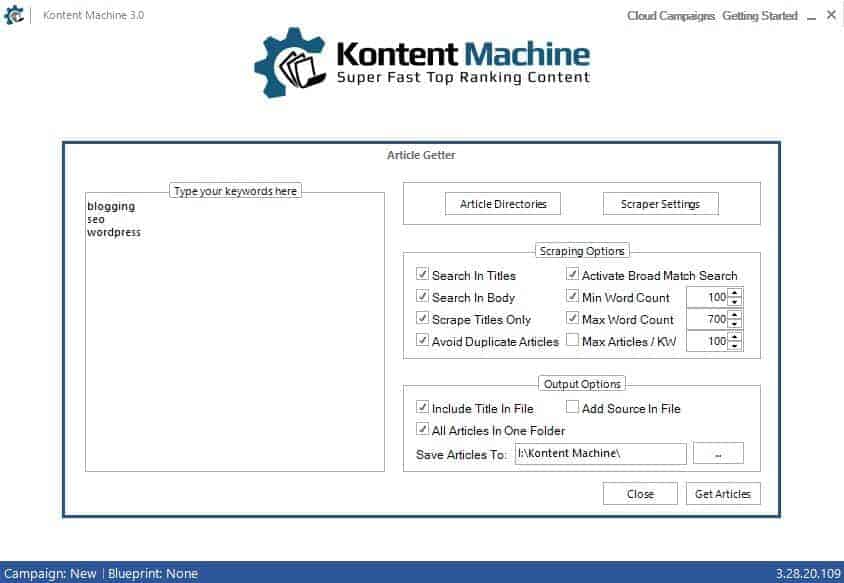
Task: Minimize the Kontent Machine window
Action: pos(812,16)
